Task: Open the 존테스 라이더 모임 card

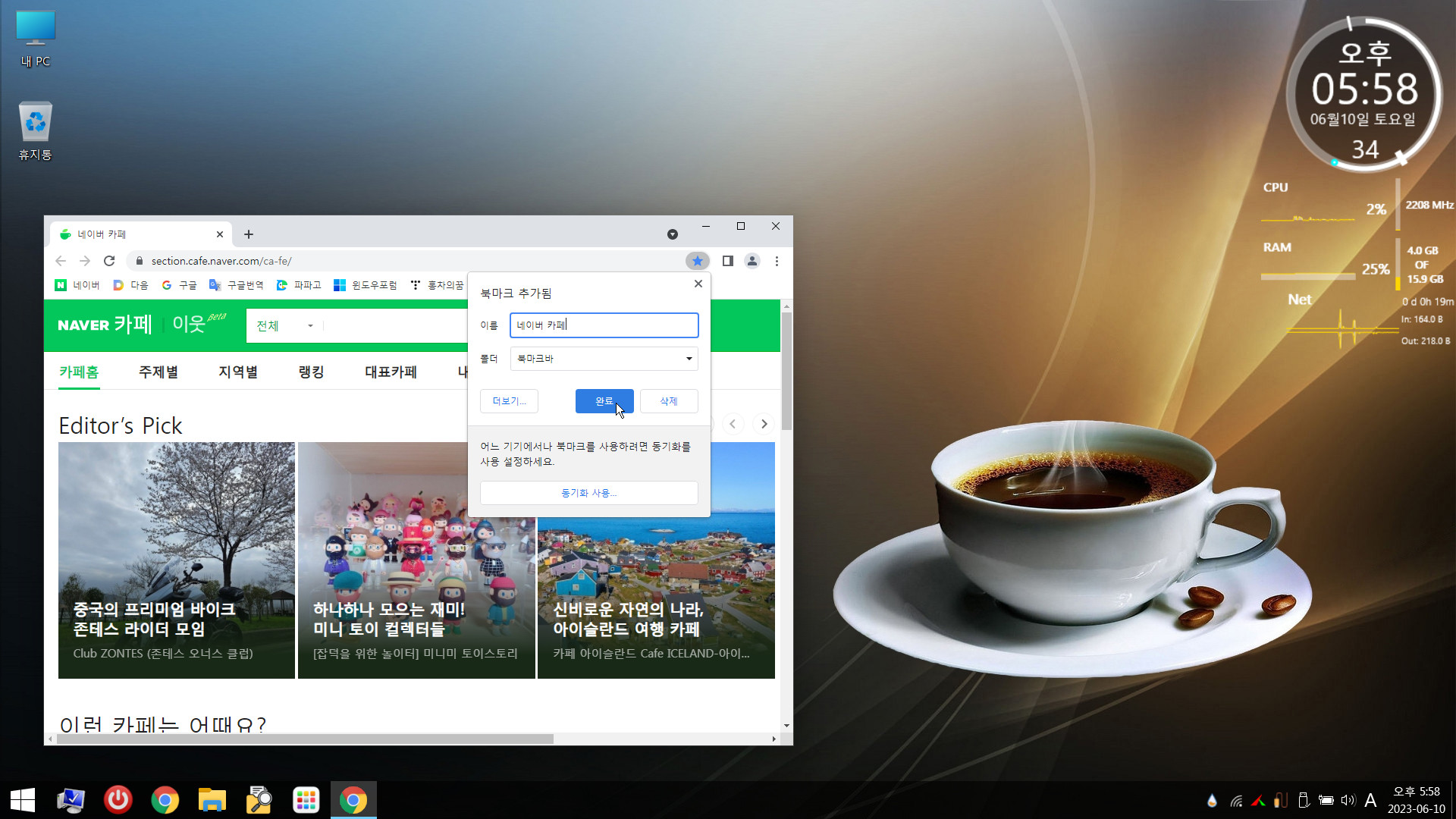Action: point(177,560)
